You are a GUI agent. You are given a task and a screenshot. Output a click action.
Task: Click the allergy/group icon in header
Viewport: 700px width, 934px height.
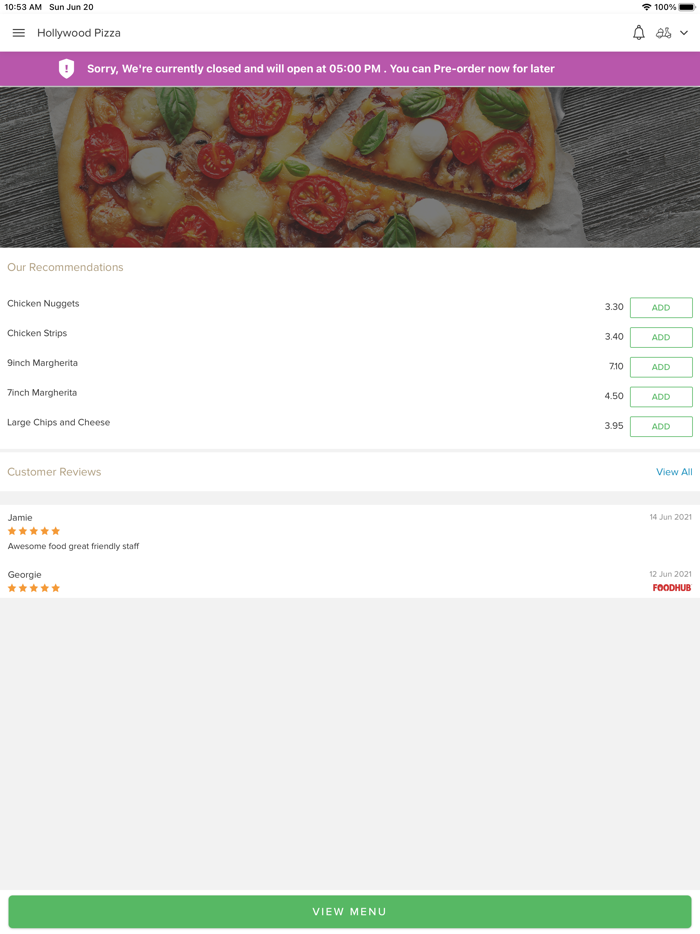pyautogui.click(x=664, y=32)
